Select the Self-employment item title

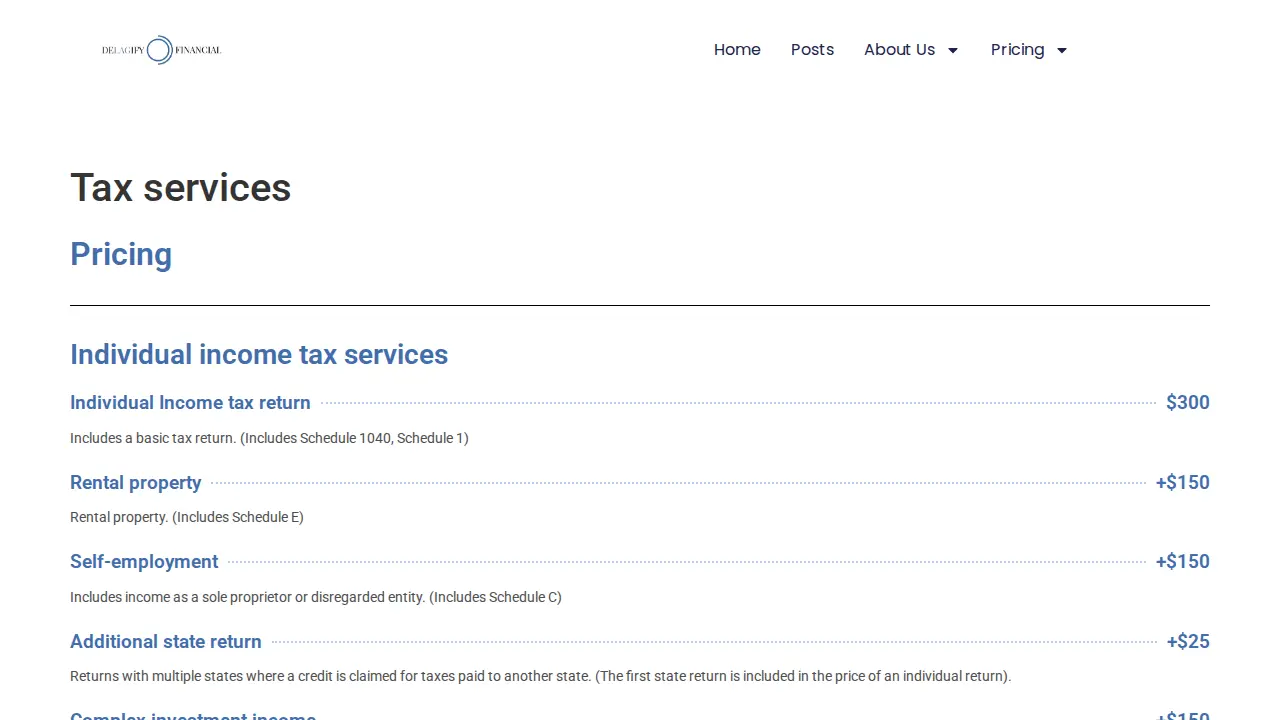tap(144, 562)
